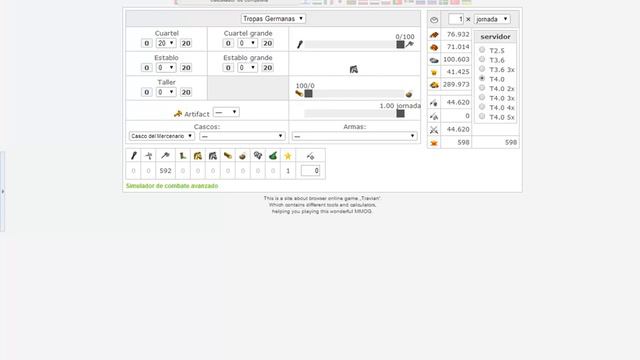This screenshot has height=360, width=640.
Task: Open the jornada time unit dropdown
Action: [492, 19]
